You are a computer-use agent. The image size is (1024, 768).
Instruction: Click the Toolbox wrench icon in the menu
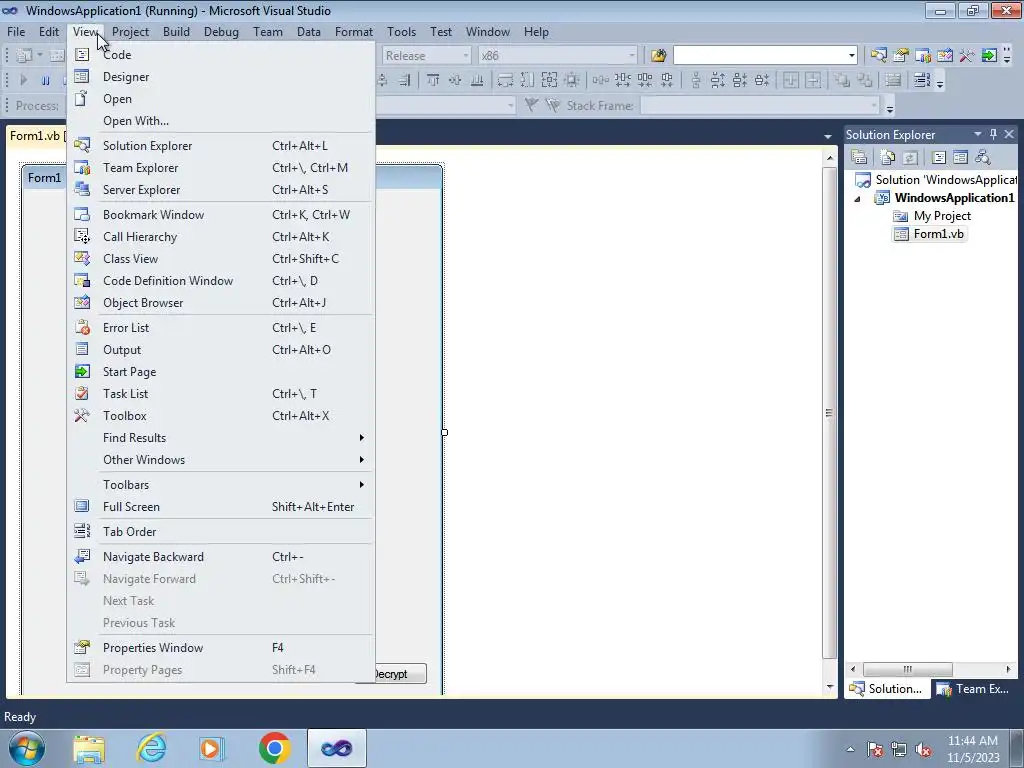pyautogui.click(x=82, y=416)
